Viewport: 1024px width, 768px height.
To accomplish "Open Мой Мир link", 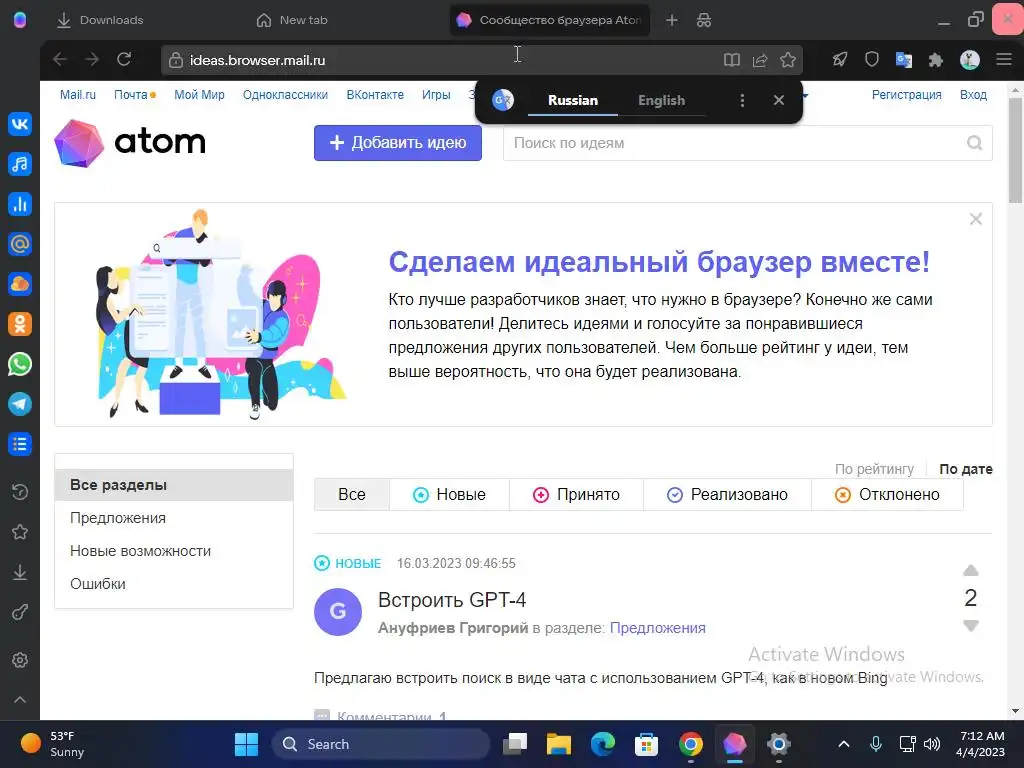I will point(199,95).
